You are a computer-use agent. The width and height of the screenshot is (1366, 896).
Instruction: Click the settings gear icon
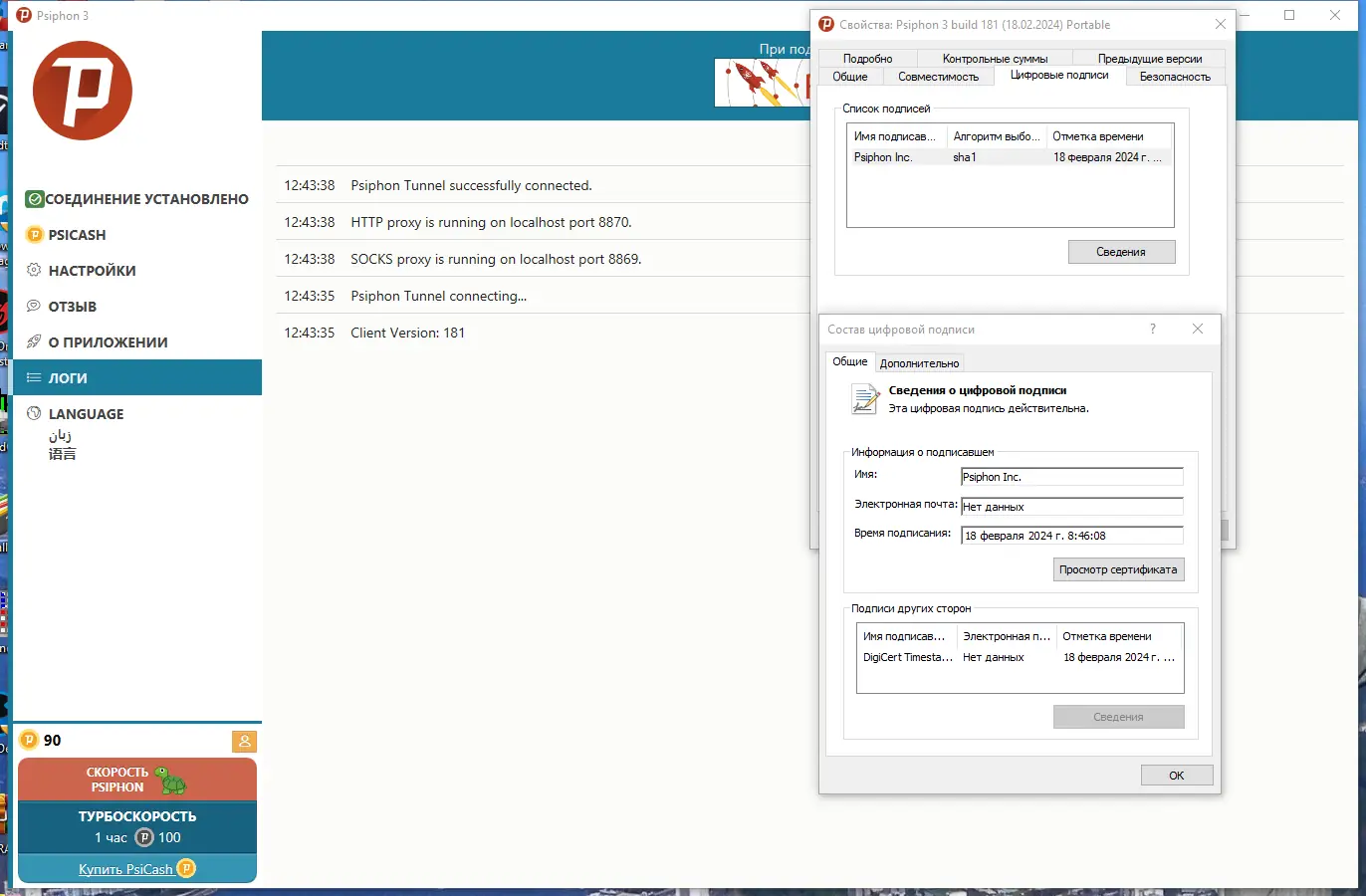pyautogui.click(x=34, y=270)
